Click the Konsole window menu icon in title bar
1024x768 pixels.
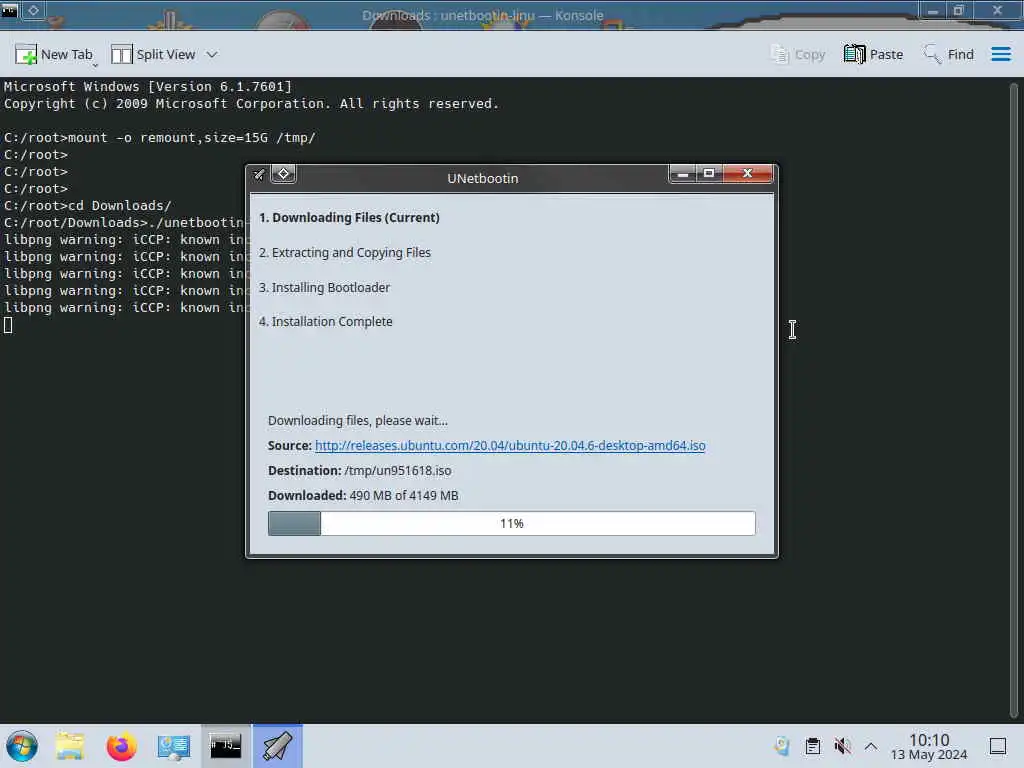pos(10,10)
